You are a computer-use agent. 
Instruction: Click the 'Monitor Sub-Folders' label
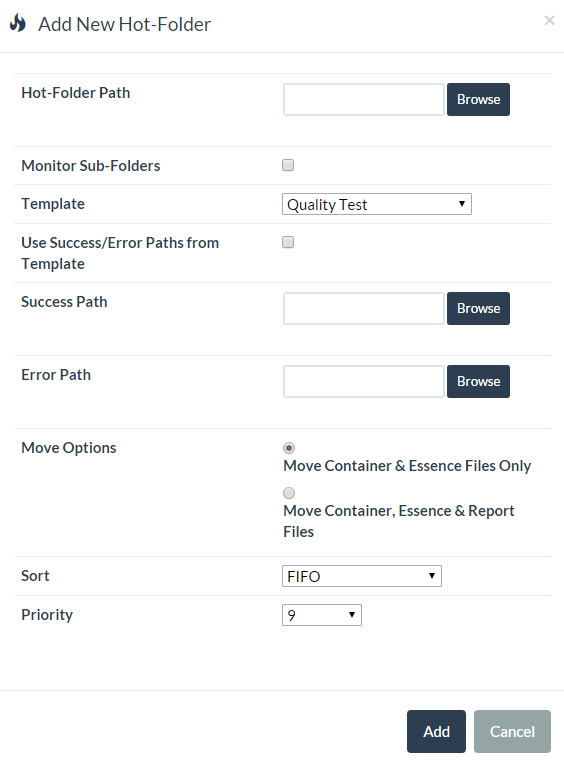[x=91, y=166]
